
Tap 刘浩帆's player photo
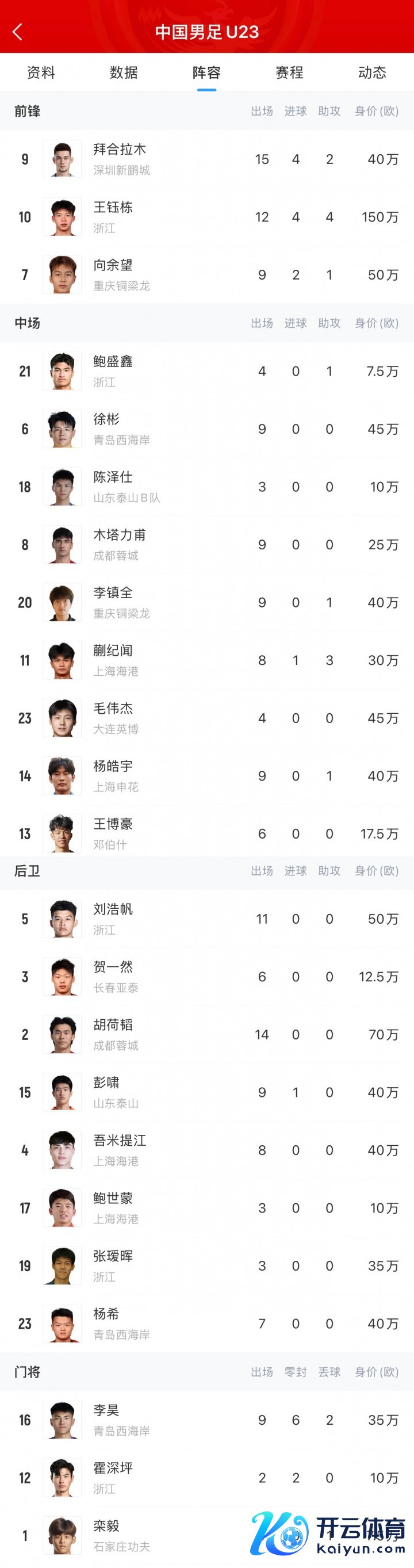[x=62, y=919]
